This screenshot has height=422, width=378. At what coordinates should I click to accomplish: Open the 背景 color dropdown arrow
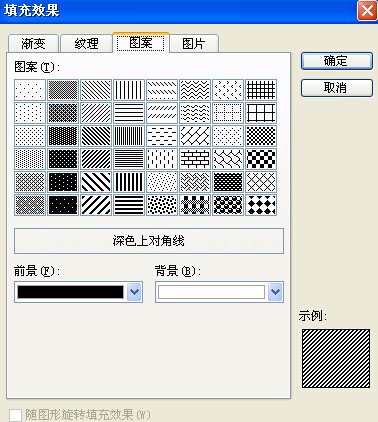pos(275,292)
